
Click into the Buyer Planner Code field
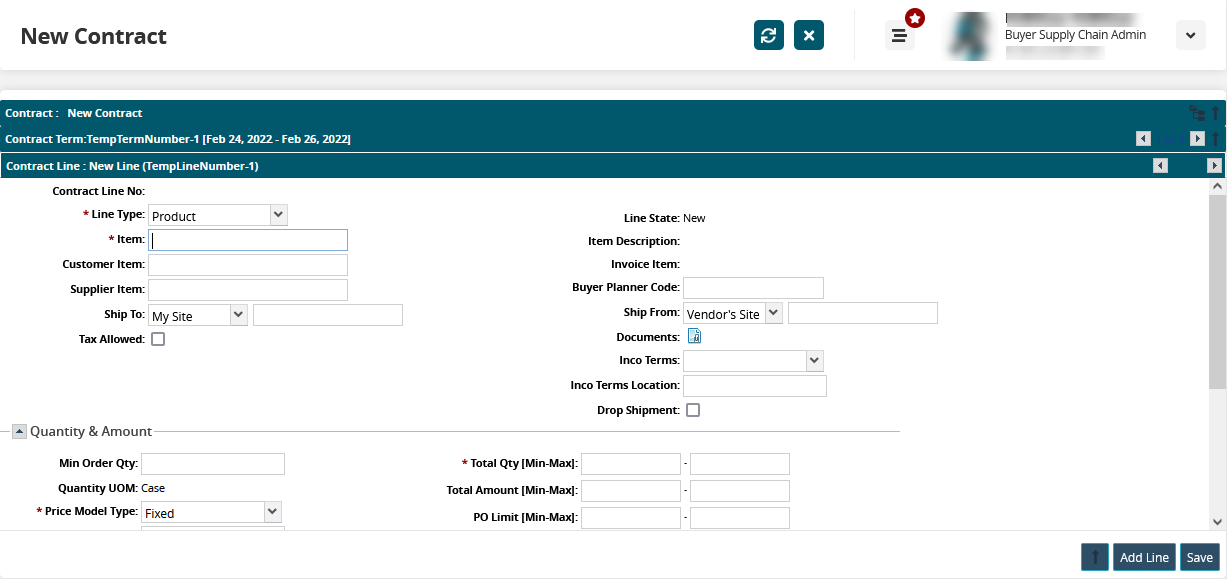(x=753, y=288)
